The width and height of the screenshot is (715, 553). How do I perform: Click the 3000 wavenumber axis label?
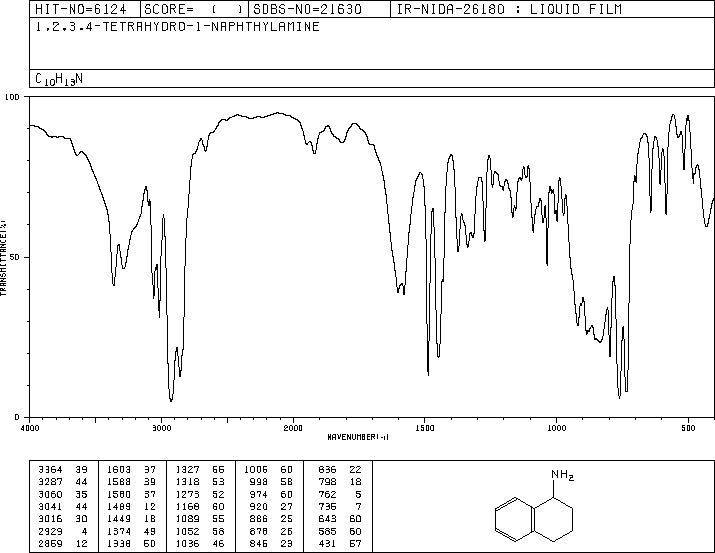(161, 428)
